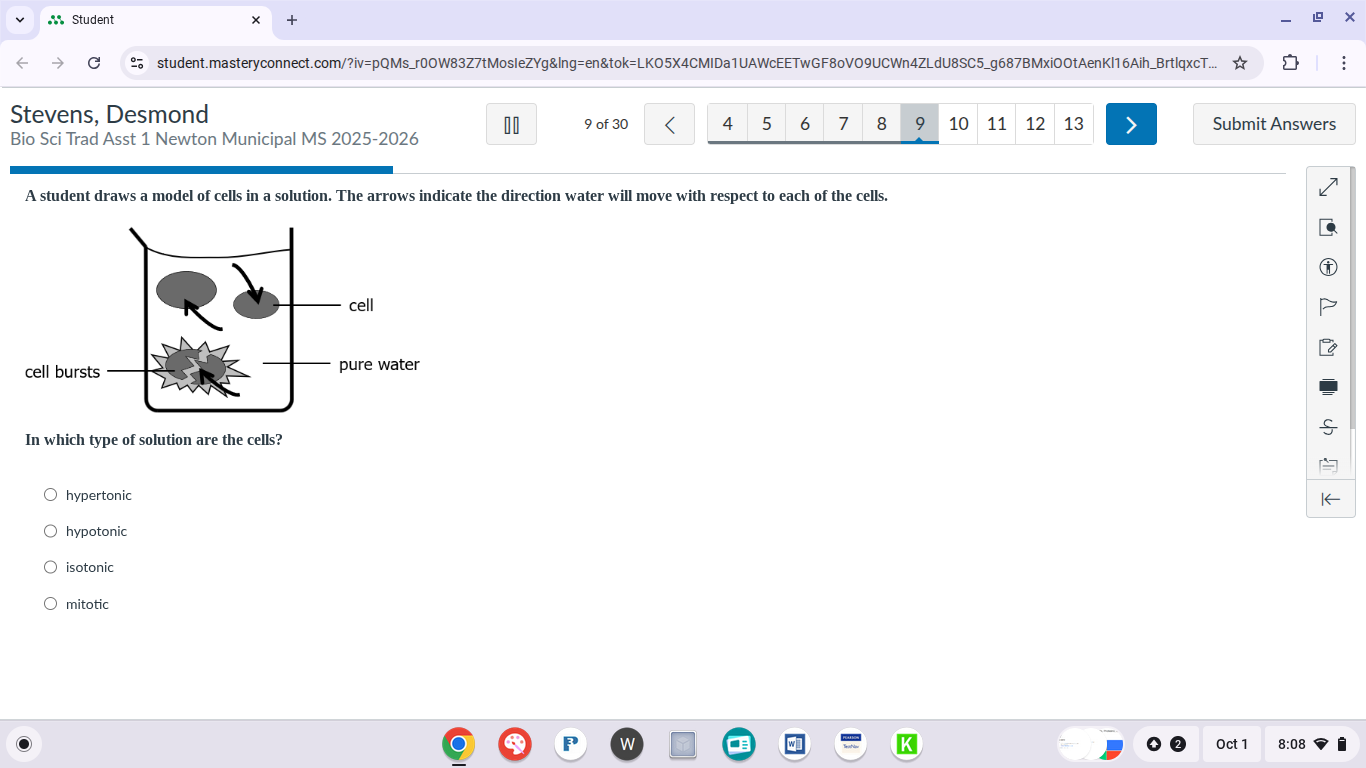
Task: Open the recent screen captures holding area
Action: point(1092,744)
